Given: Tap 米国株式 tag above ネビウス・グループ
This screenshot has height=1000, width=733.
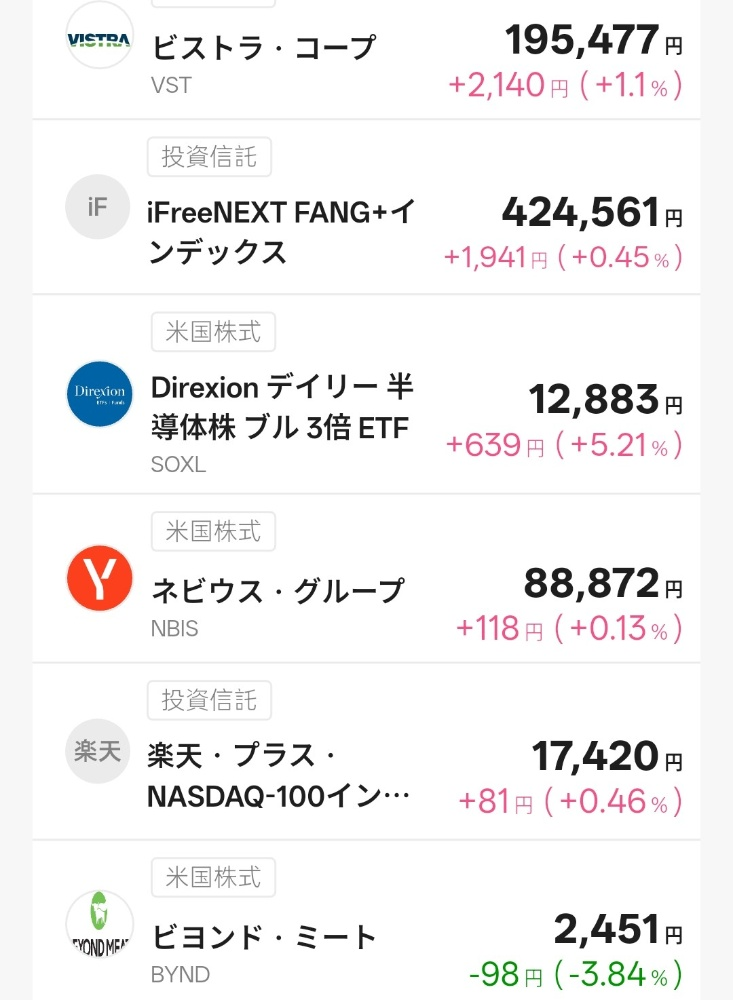Looking at the screenshot, I should pyautogui.click(x=213, y=532).
